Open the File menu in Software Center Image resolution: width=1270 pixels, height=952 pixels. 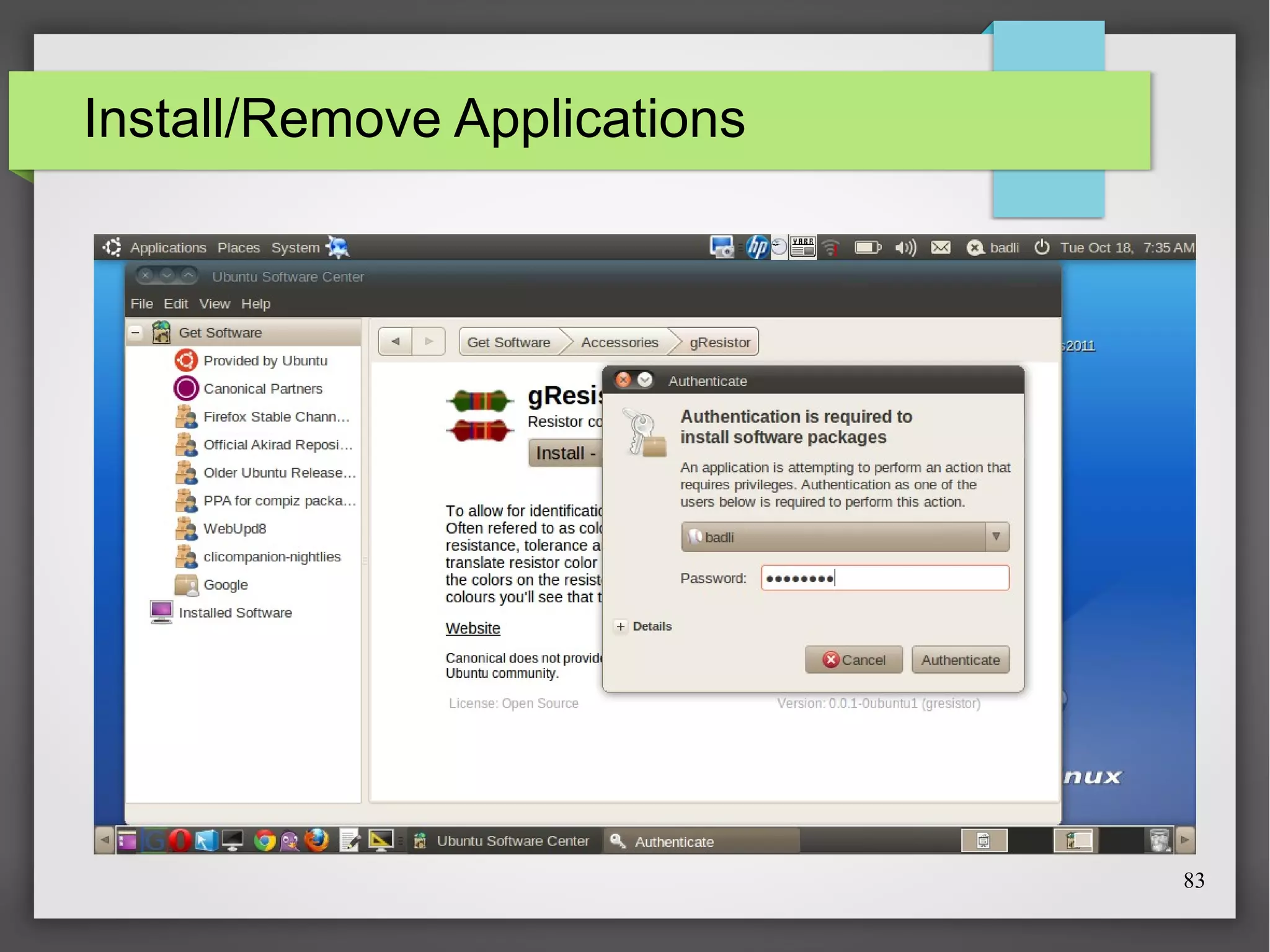pos(141,304)
